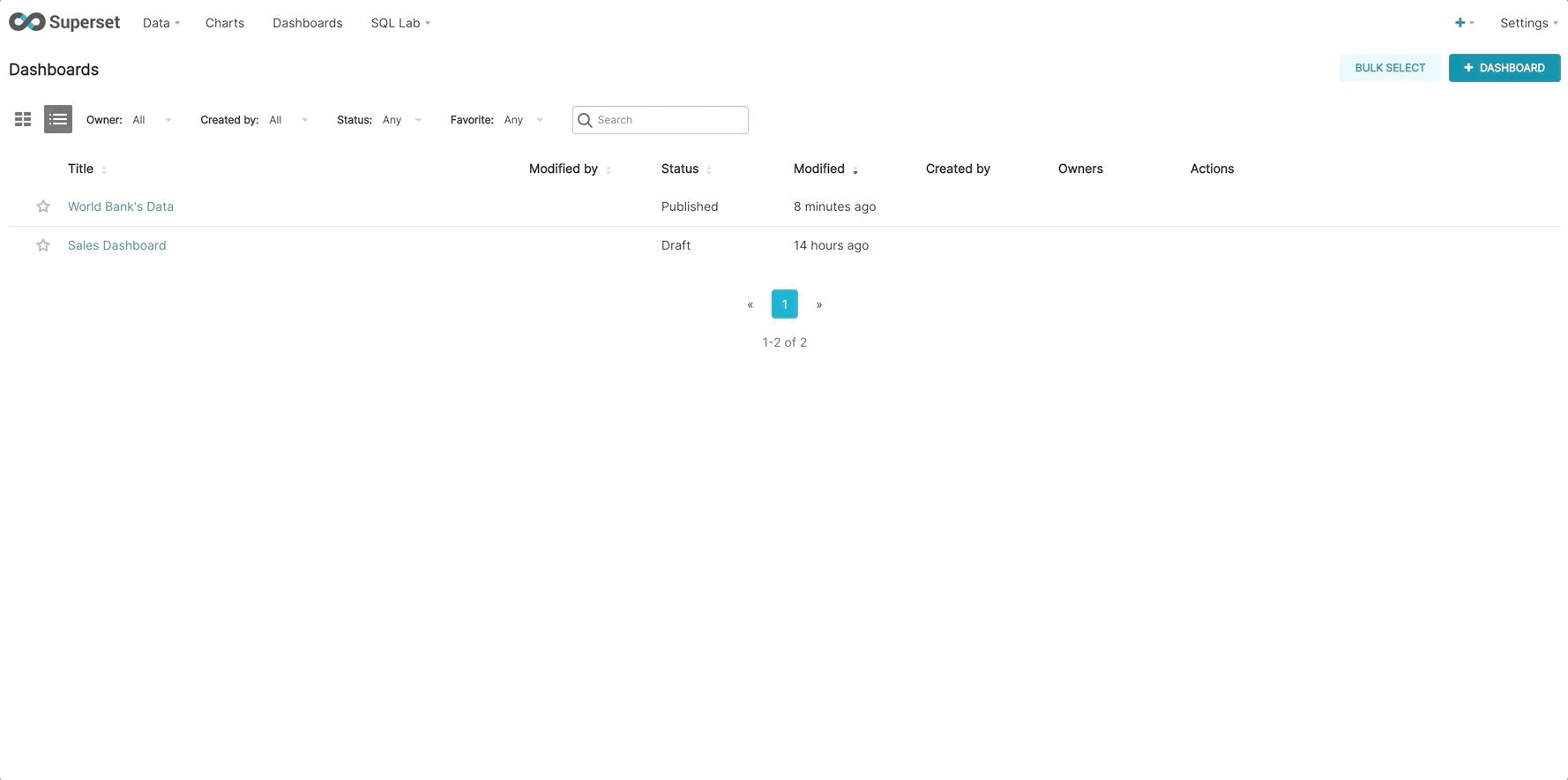Go to Charts page
This screenshot has width=1568, height=780.
coord(225,23)
